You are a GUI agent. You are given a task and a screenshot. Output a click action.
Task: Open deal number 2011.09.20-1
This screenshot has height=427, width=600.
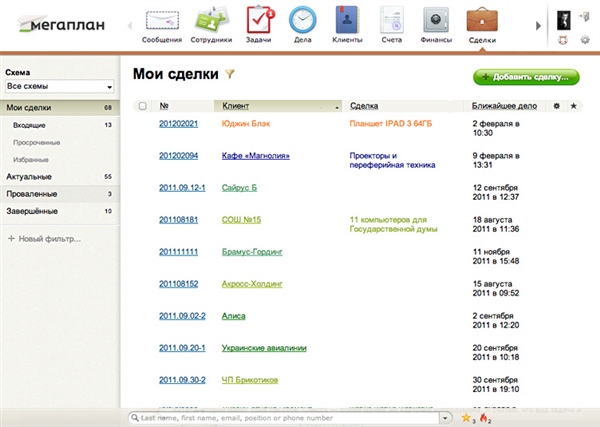(x=182, y=348)
